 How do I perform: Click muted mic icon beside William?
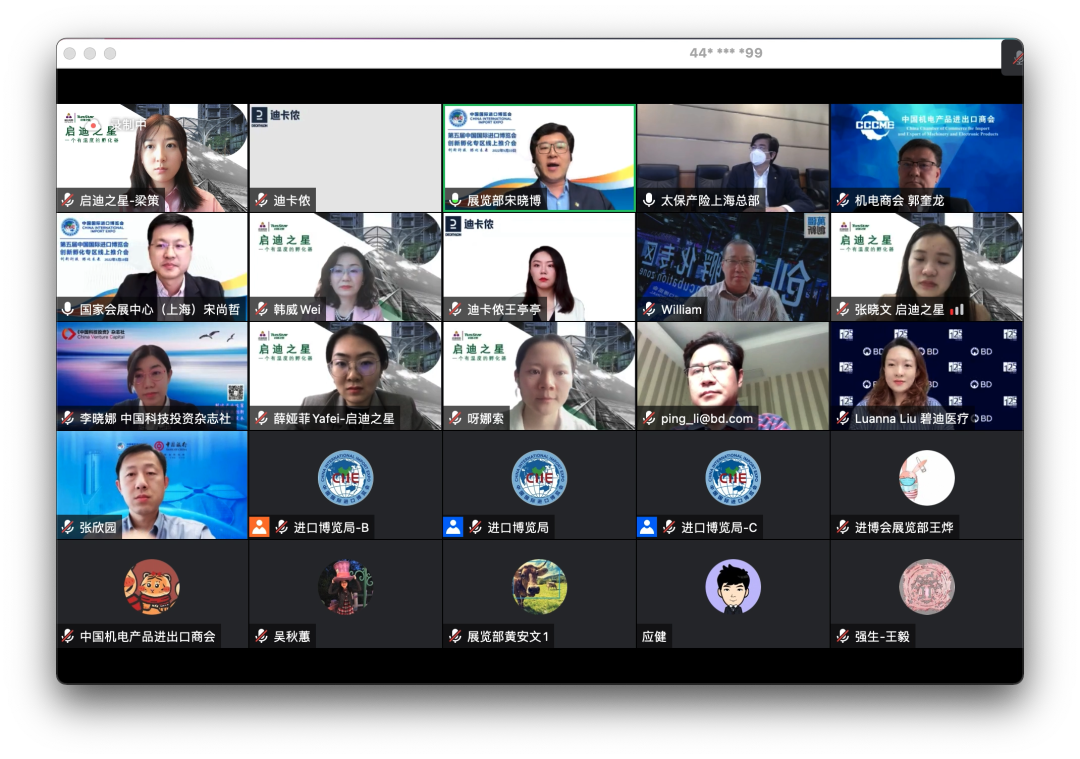click(x=649, y=309)
